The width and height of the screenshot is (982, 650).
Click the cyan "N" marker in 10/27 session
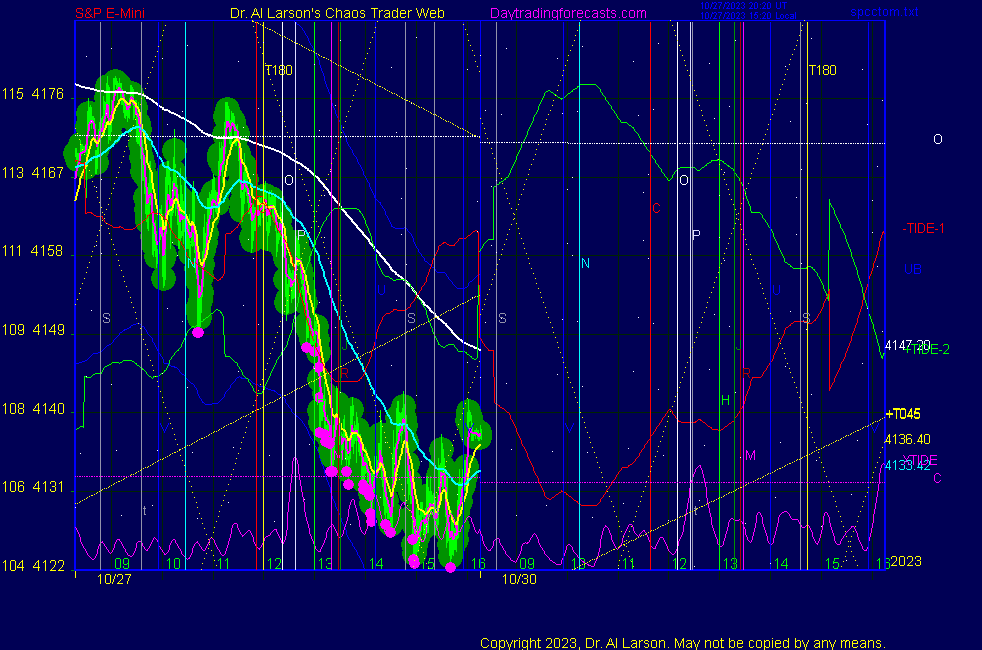point(190,264)
